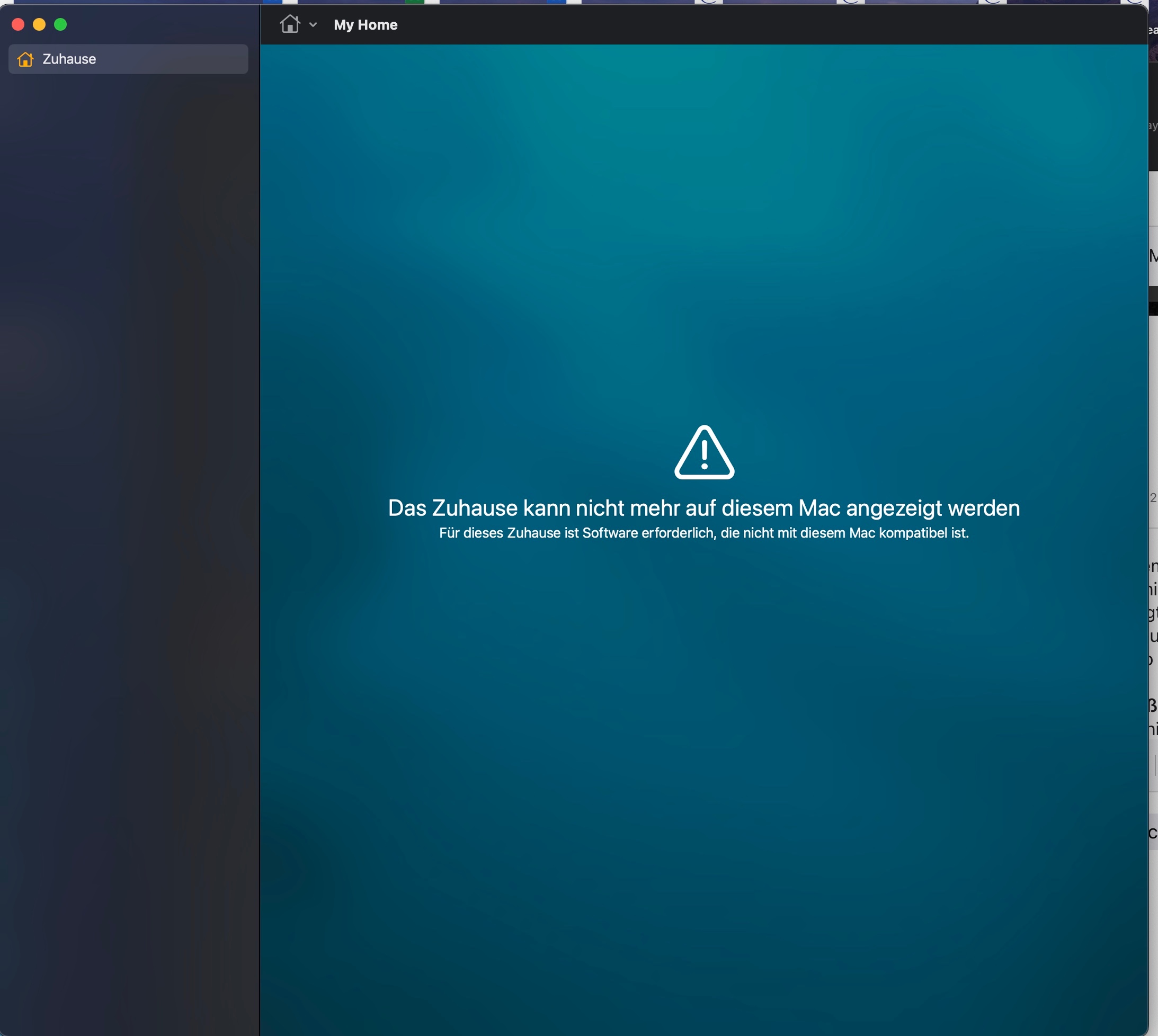
Task: Click the warning triangle icon
Action: pos(704,454)
